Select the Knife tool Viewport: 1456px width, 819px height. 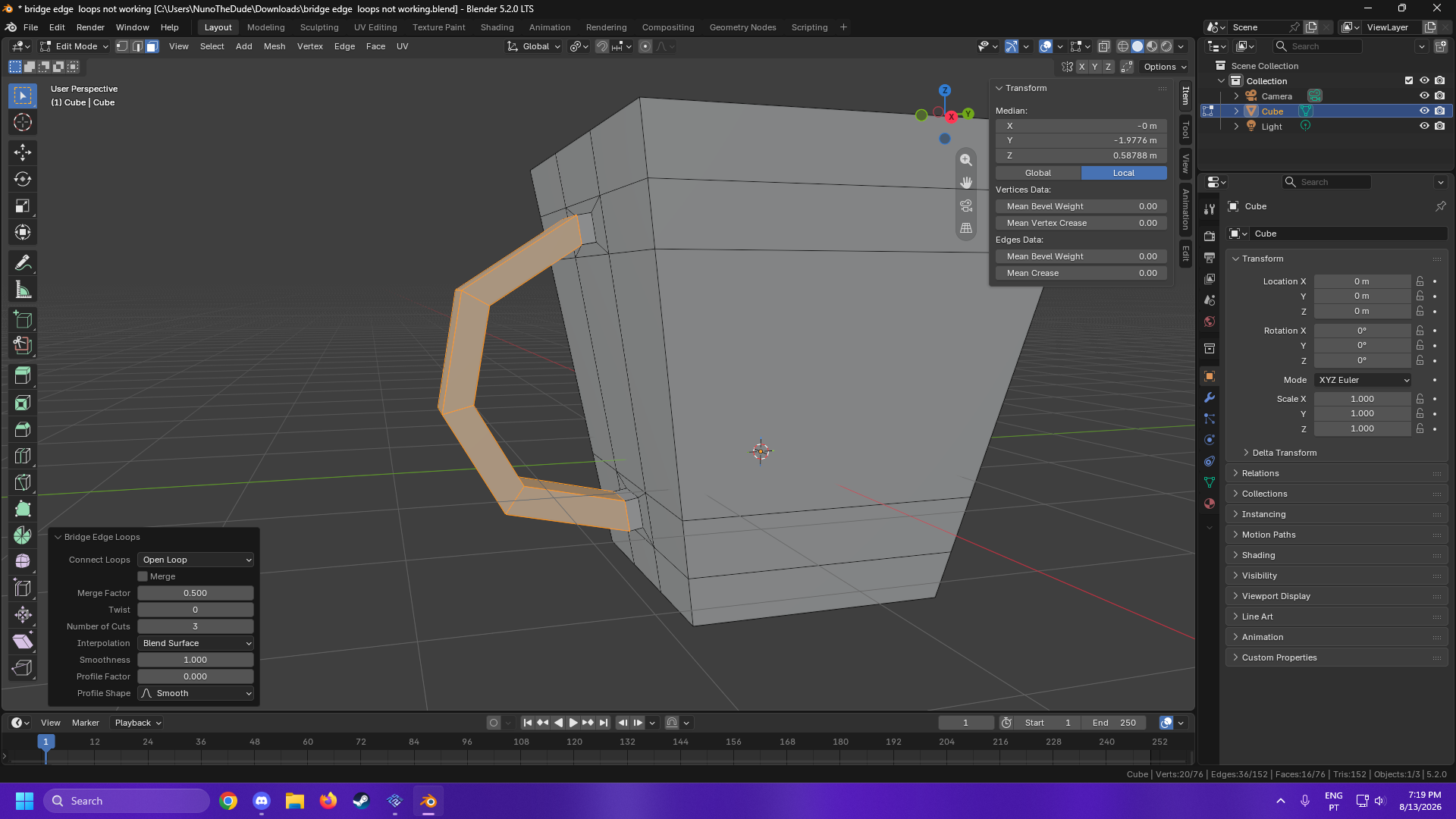(23, 482)
